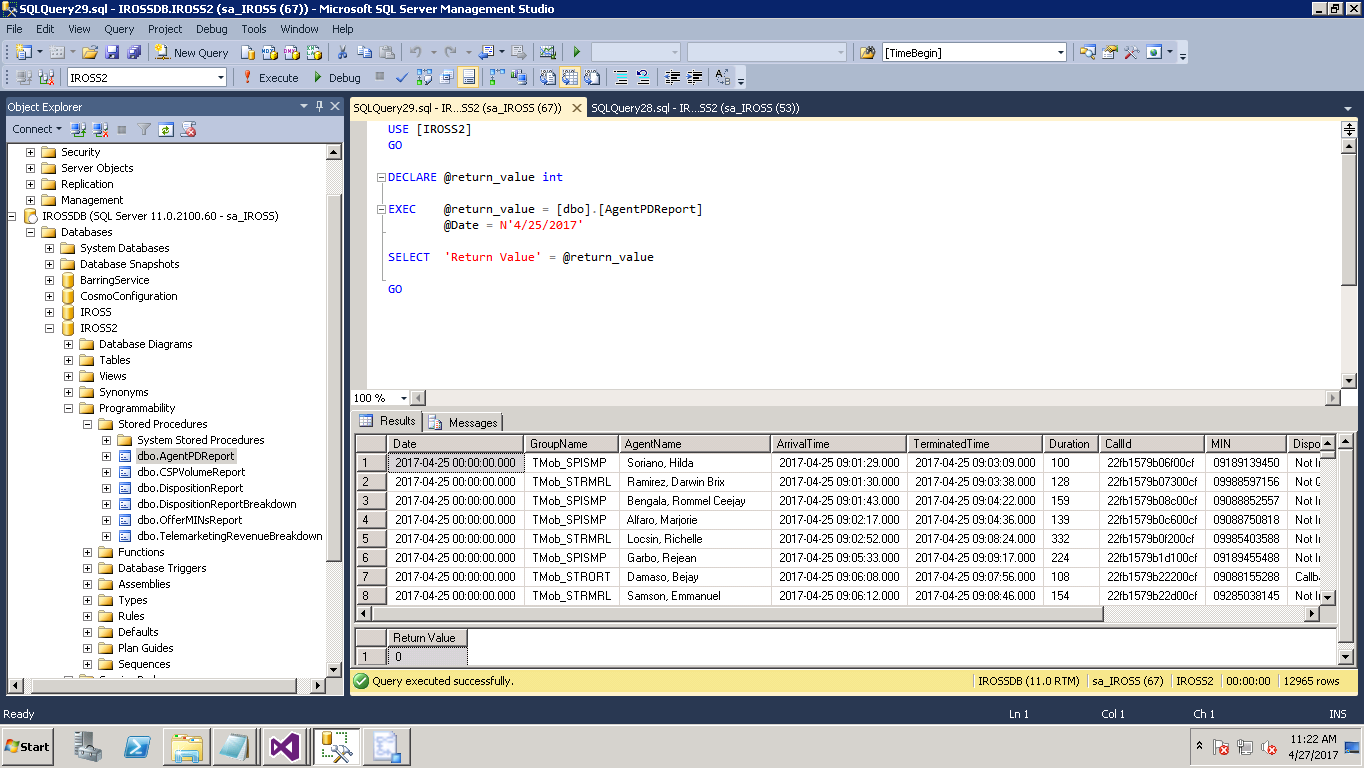Collapse the Stored Procedures tree node
1364x768 pixels.
pyautogui.click(x=88, y=424)
